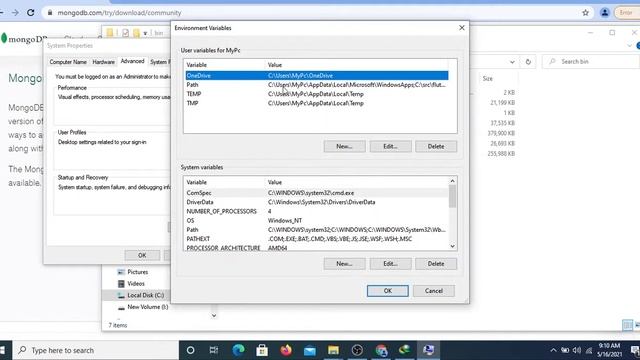Click Edit under System variables
This screenshot has height=360, width=640.
click(390, 264)
